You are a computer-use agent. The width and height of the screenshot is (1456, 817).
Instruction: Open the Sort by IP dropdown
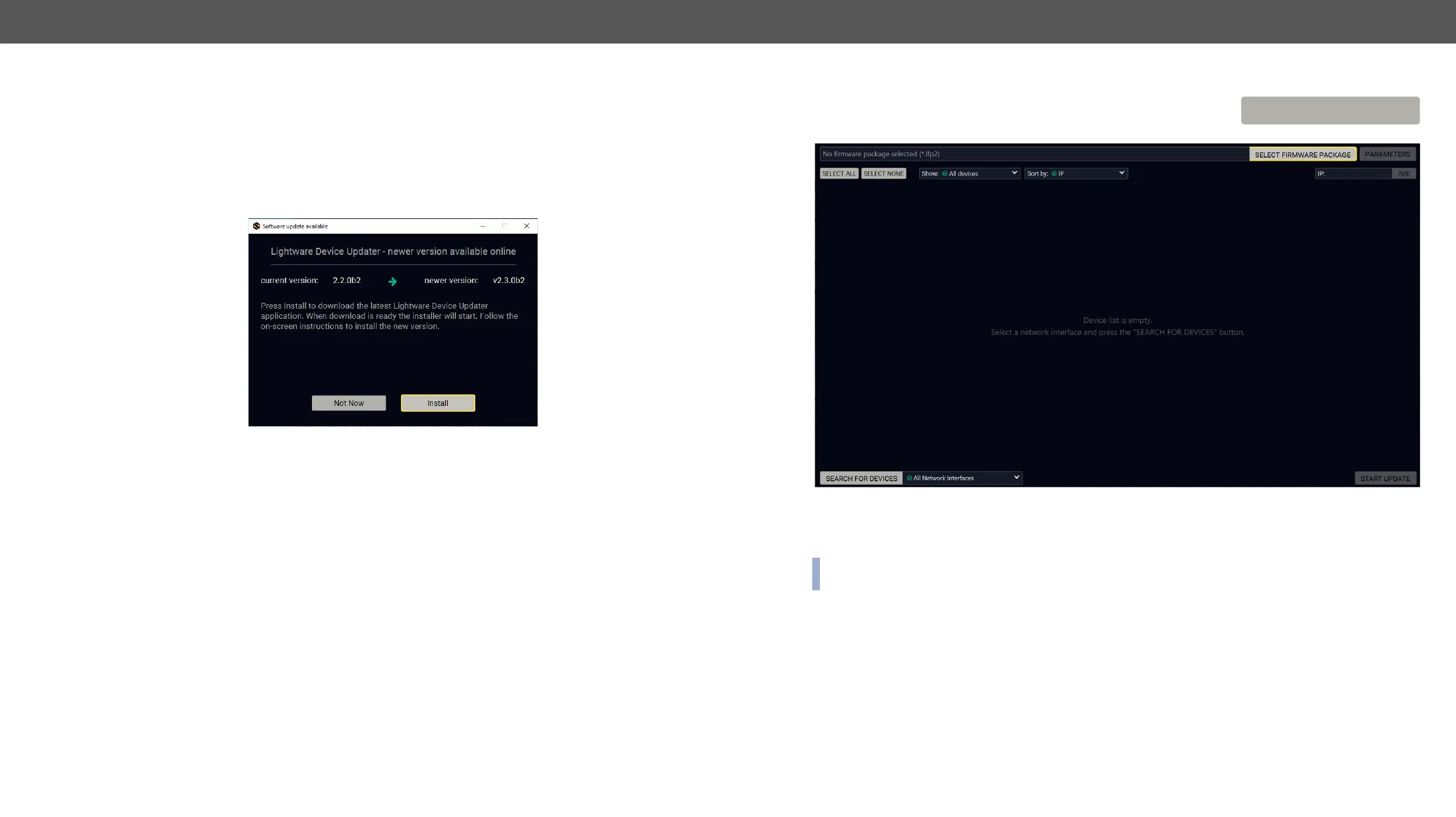(x=1076, y=174)
